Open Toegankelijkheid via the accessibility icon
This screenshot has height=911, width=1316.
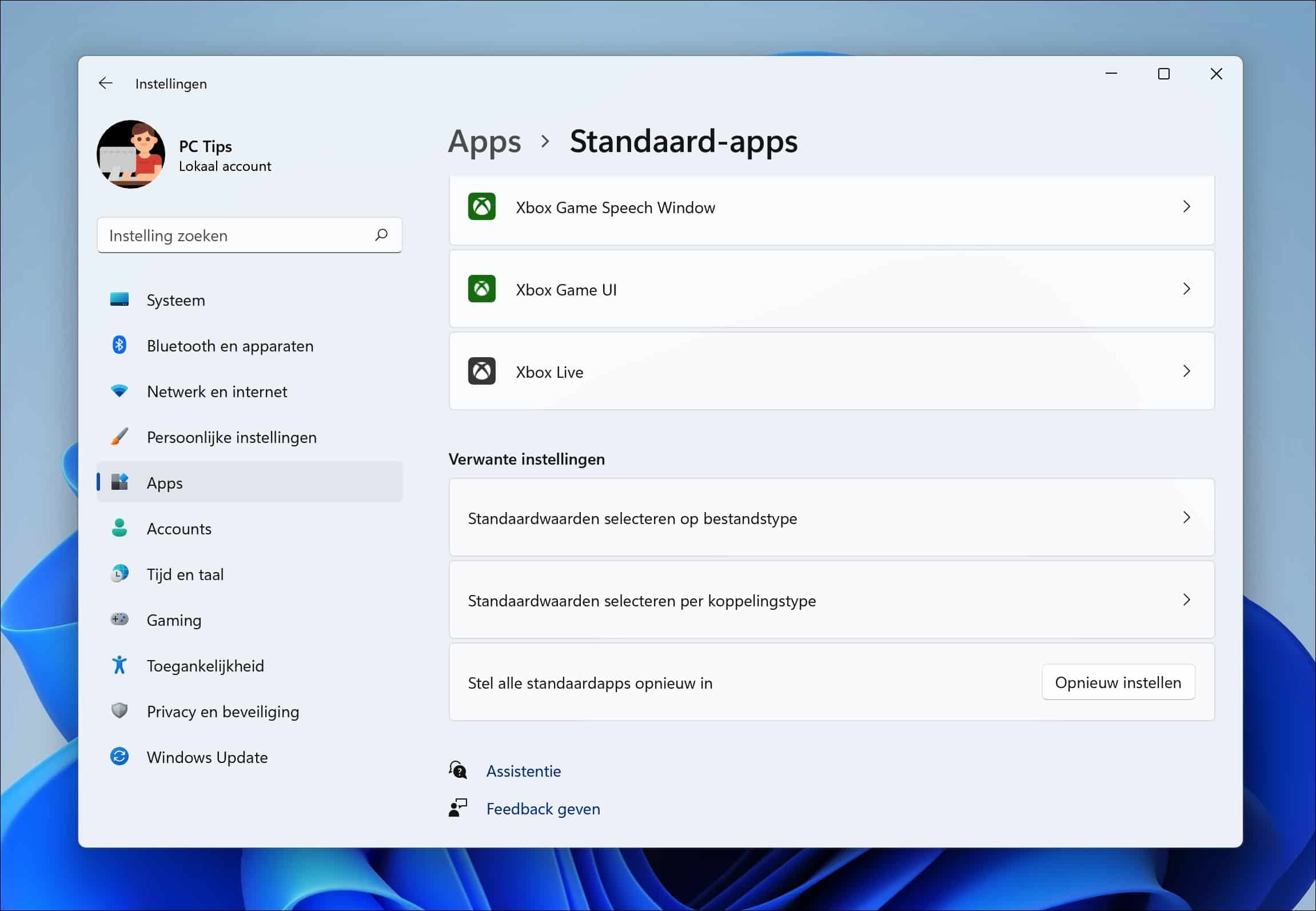pyautogui.click(x=120, y=665)
